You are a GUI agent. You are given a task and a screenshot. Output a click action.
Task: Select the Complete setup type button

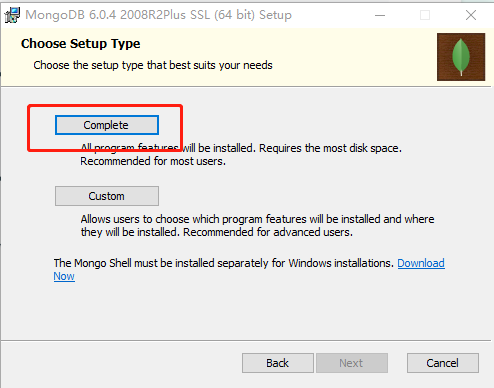tap(107, 125)
